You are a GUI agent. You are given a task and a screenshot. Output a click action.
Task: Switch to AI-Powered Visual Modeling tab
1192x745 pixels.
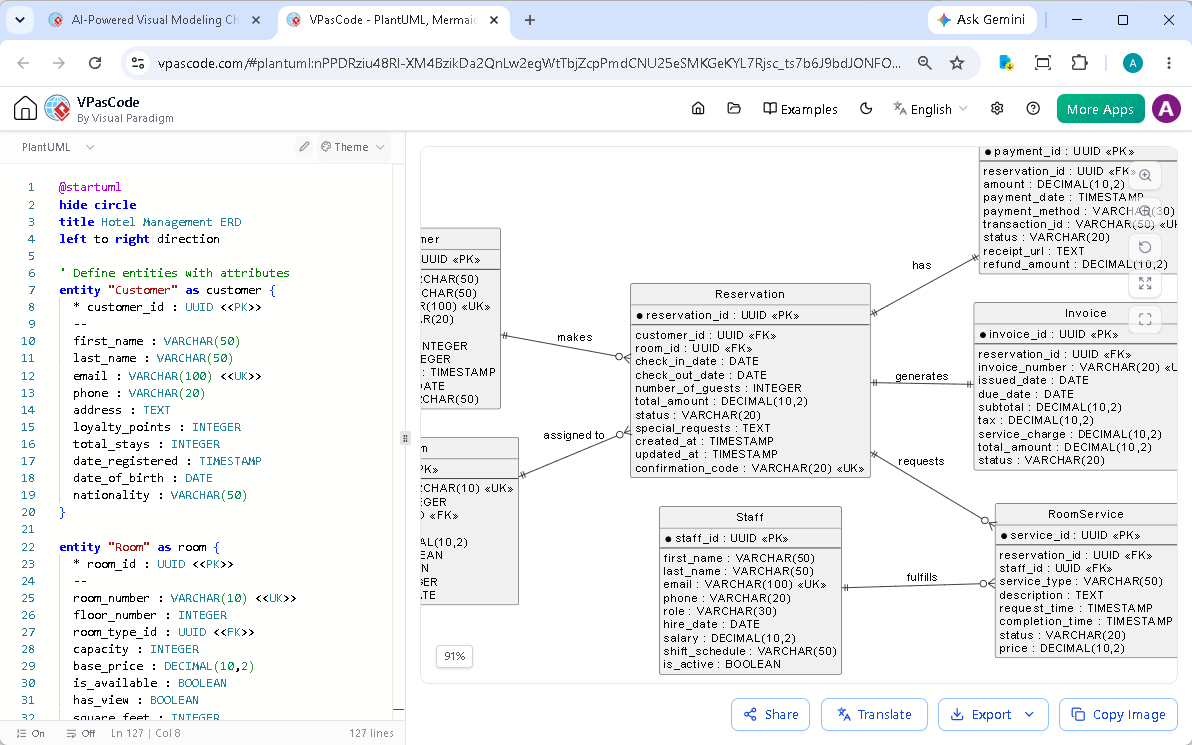coord(154,21)
